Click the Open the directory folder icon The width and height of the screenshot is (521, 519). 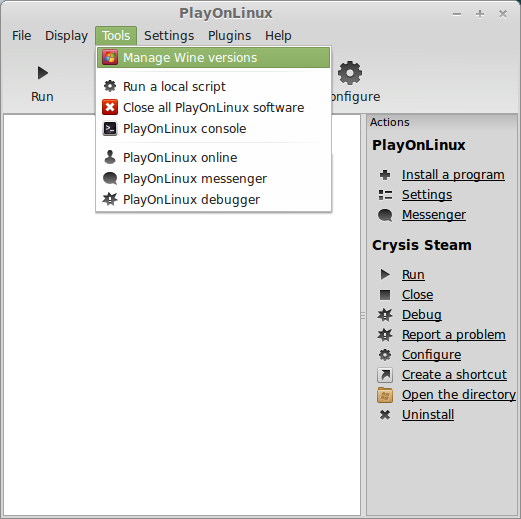click(385, 395)
